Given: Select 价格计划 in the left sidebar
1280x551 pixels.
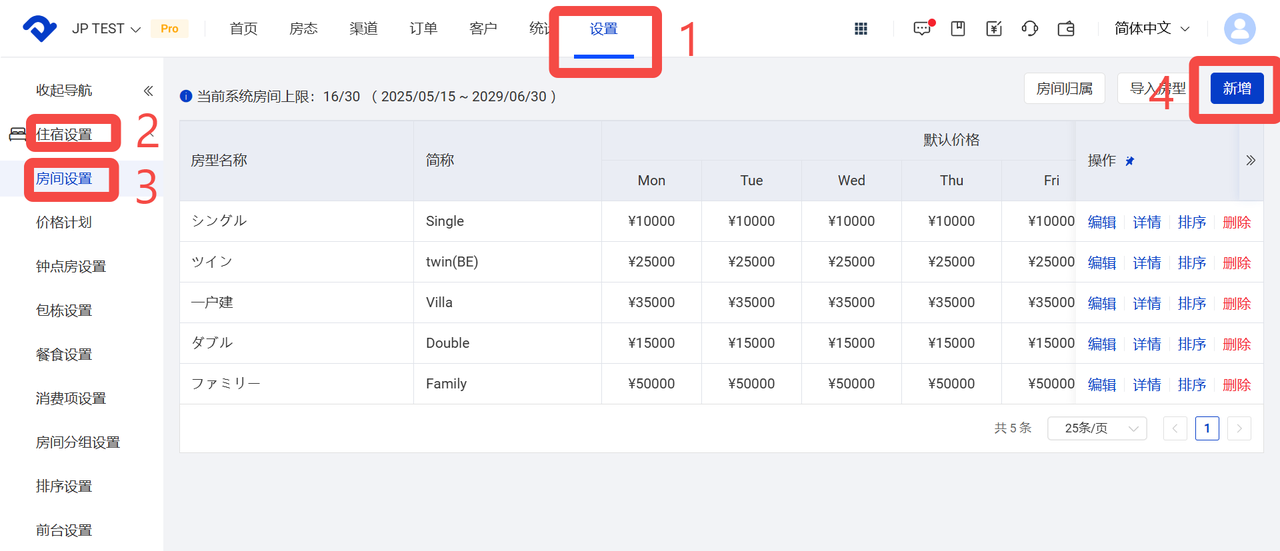Looking at the screenshot, I should click(x=64, y=222).
